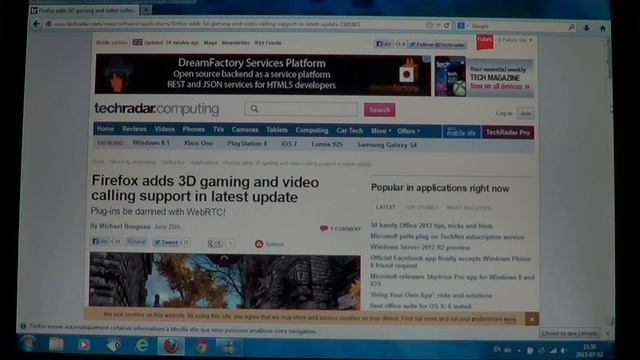Open the bookmark star dropdown arrow
The width and height of the screenshot is (640, 360).
pos(438,25)
